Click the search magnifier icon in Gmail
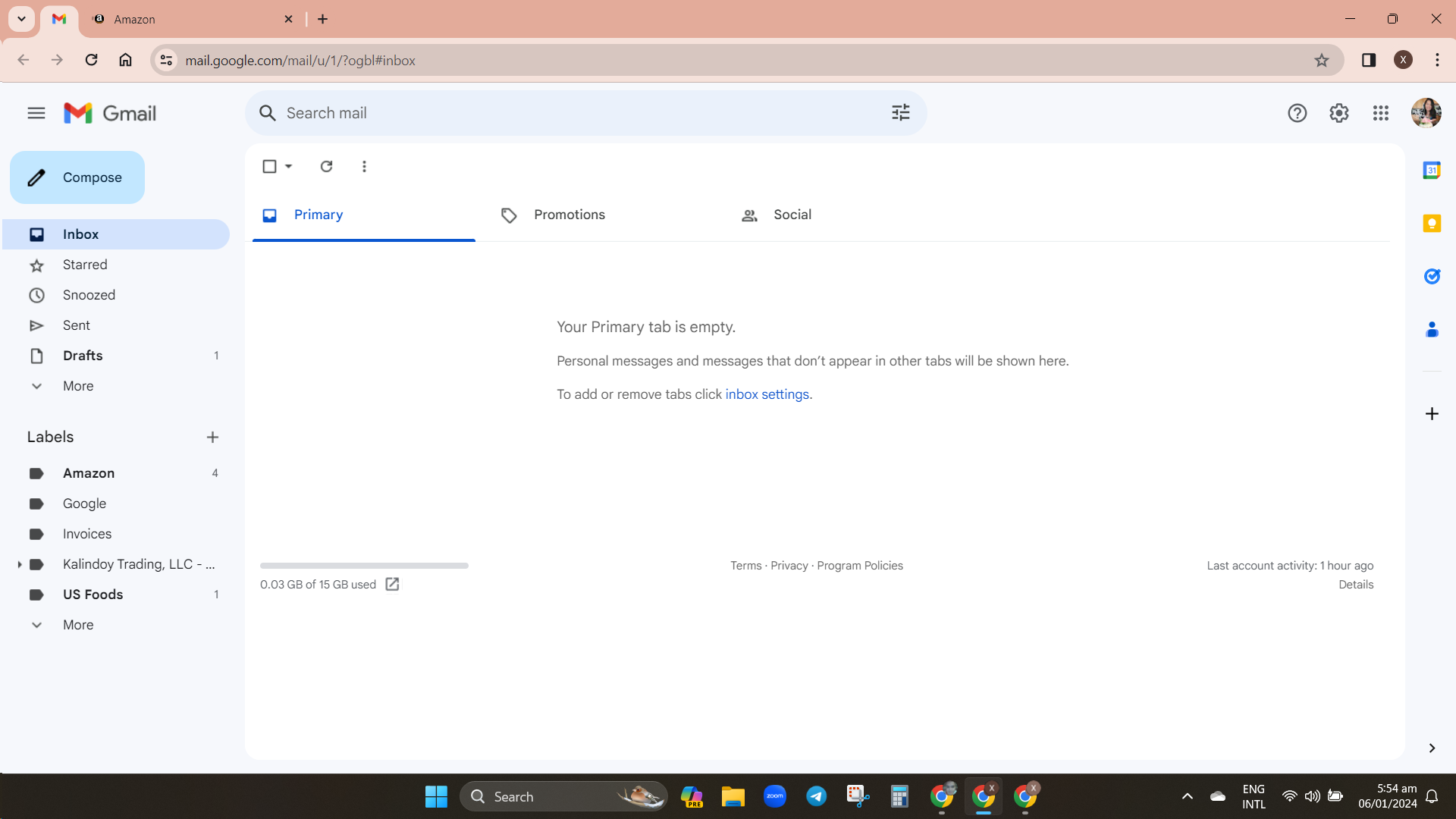 (267, 113)
